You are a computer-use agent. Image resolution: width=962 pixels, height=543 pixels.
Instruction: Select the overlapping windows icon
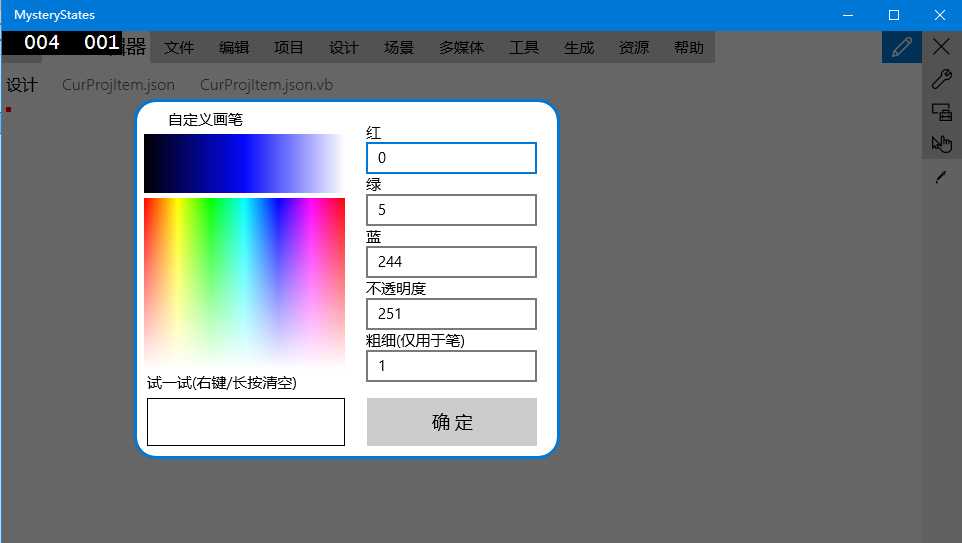tap(941, 112)
